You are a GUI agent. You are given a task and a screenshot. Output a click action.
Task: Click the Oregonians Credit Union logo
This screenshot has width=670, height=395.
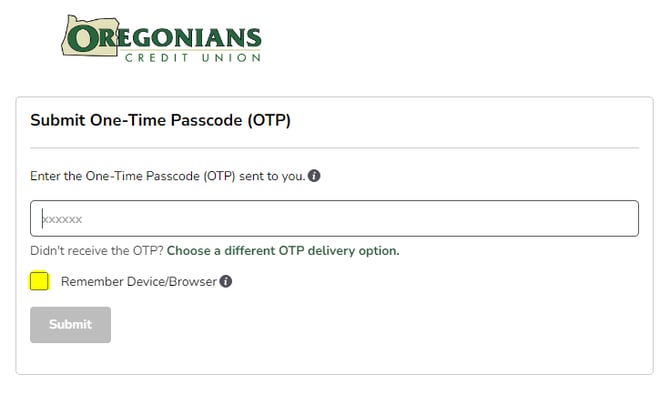tap(161, 39)
